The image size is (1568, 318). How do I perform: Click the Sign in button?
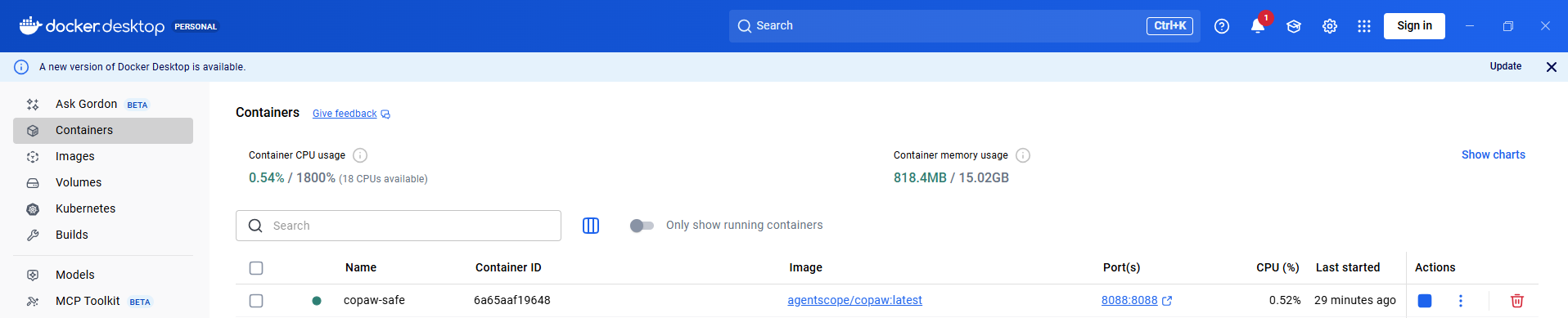point(1414,26)
